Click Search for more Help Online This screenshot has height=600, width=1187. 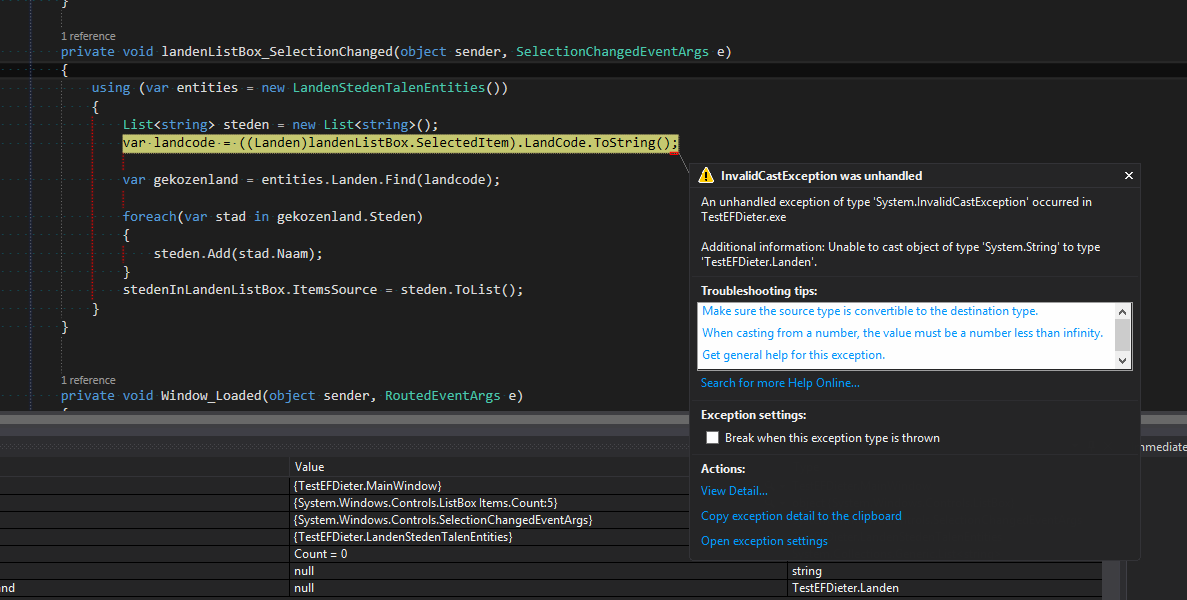[x=780, y=383]
